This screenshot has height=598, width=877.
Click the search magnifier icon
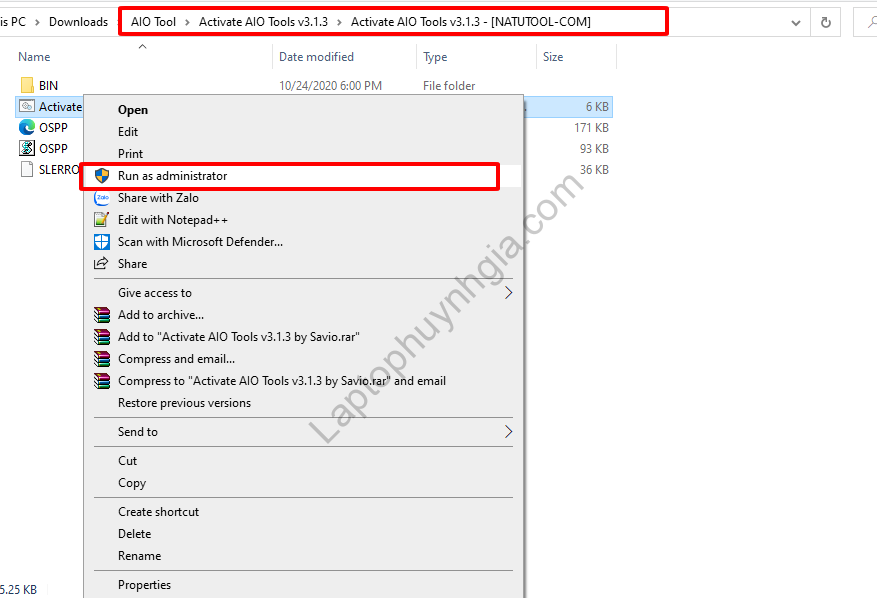(x=871, y=22)
